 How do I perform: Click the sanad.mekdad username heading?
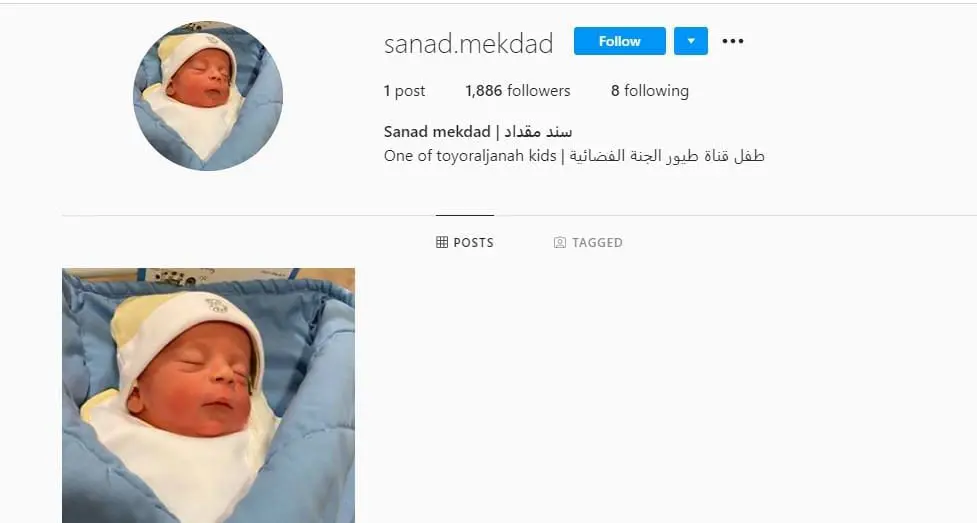pos(469,44)
